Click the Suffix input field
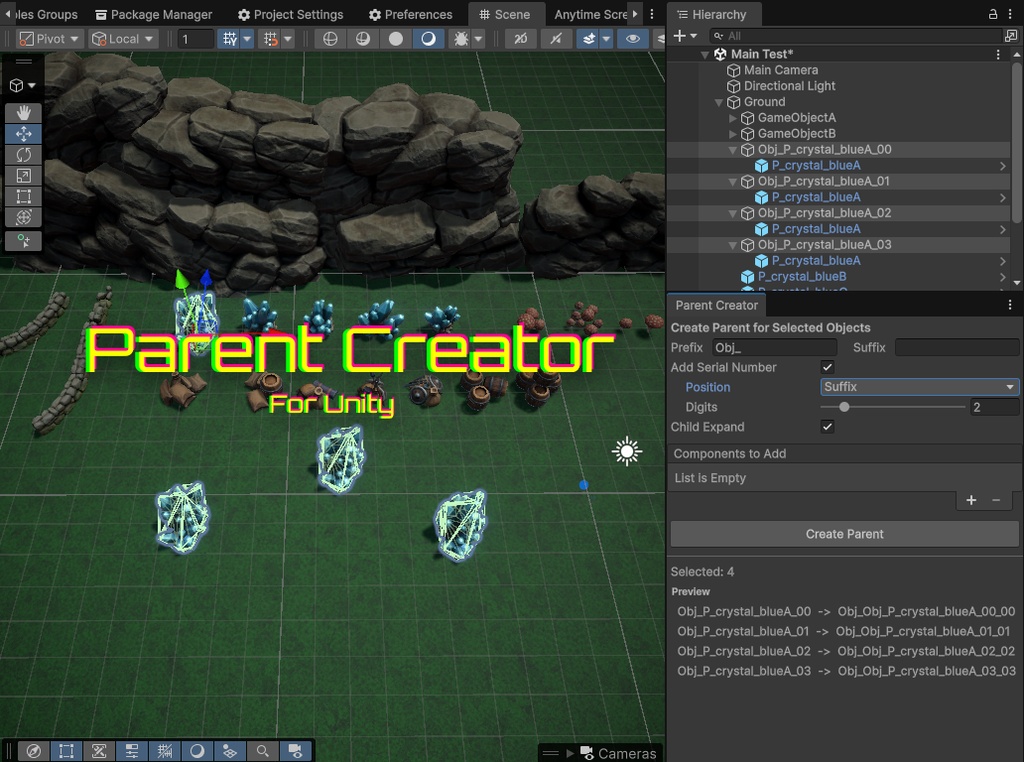 pyautogui.click(x=957, y=347)
